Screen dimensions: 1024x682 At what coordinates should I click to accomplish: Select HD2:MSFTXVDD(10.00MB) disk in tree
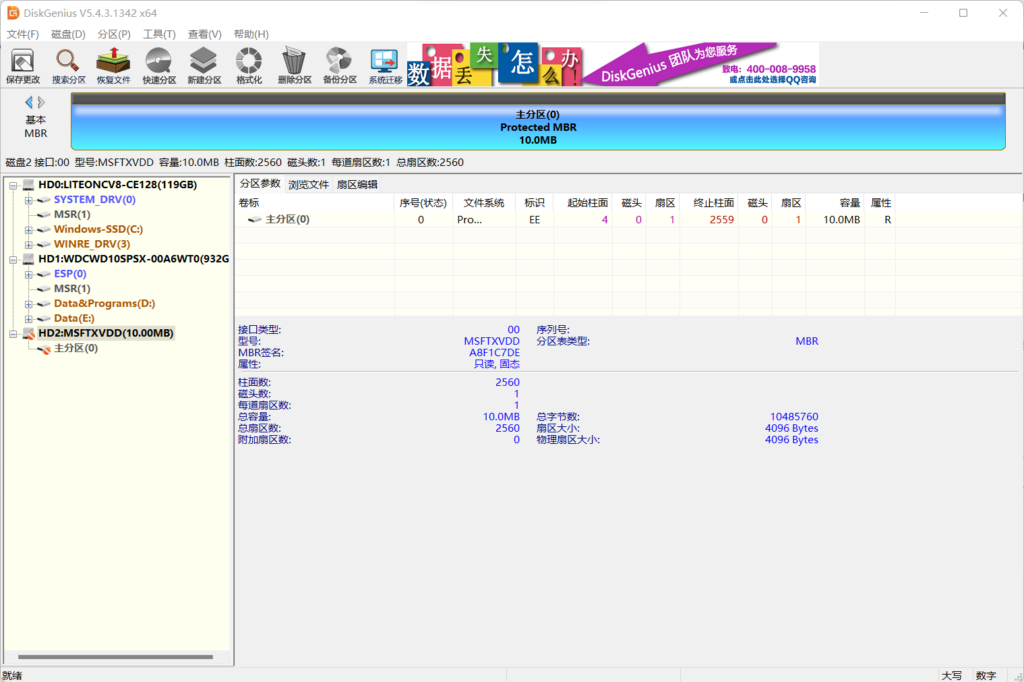[x=106, y=333]
